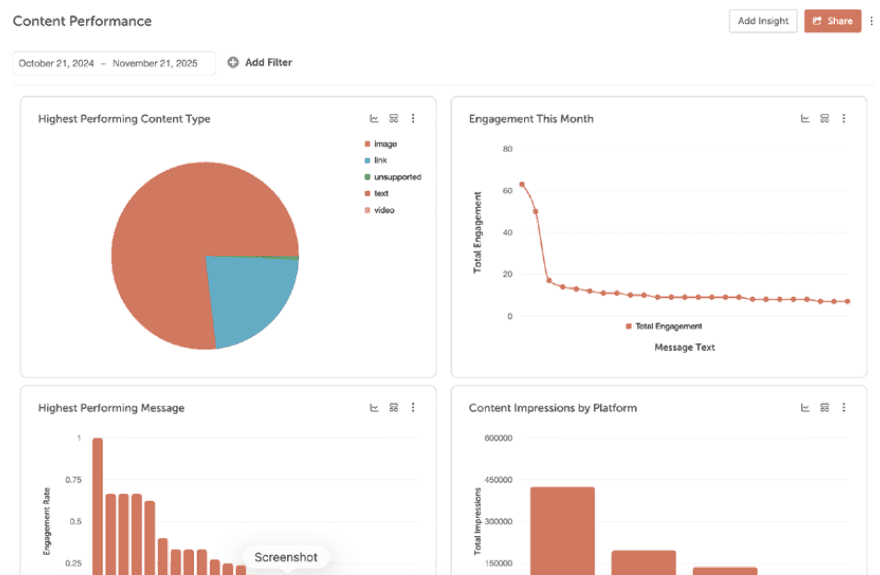
Task: Toggle the unsupported legend entry
Action: (393, 177)
